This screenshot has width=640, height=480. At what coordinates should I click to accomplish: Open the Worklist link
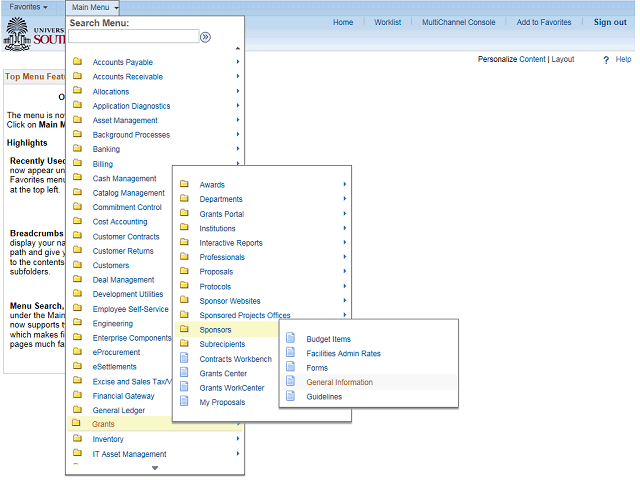pyautogui.click(x=388, y=22)
